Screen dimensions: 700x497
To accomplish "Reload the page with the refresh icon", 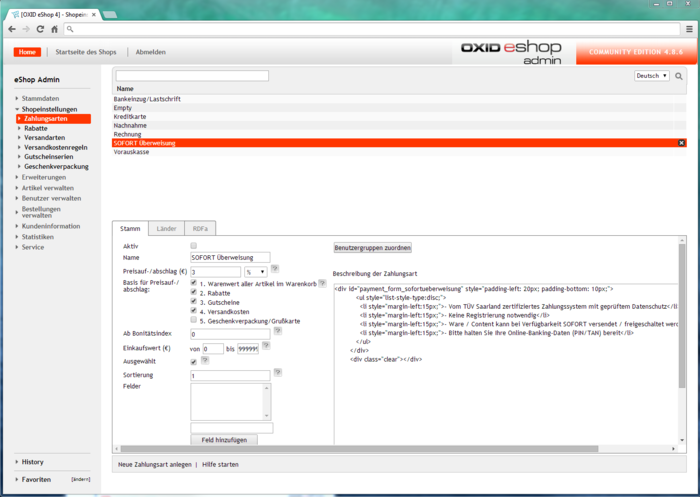I will (40, 29).
